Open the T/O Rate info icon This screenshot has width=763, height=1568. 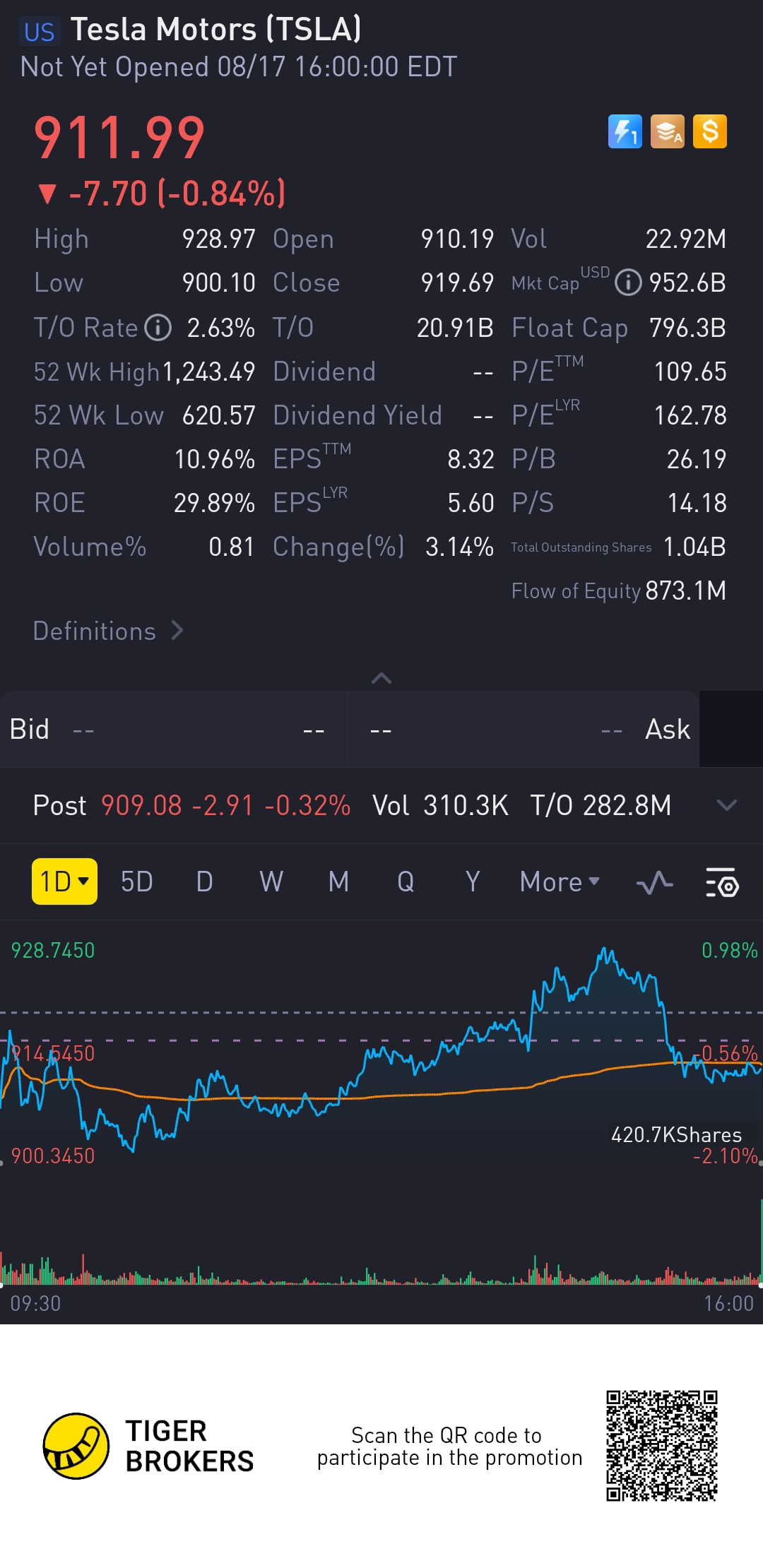(x=158, y=328)
